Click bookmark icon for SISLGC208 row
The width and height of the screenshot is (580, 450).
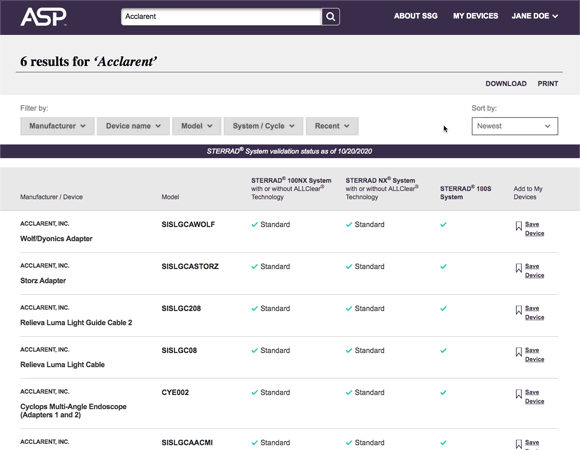(519, 310)
